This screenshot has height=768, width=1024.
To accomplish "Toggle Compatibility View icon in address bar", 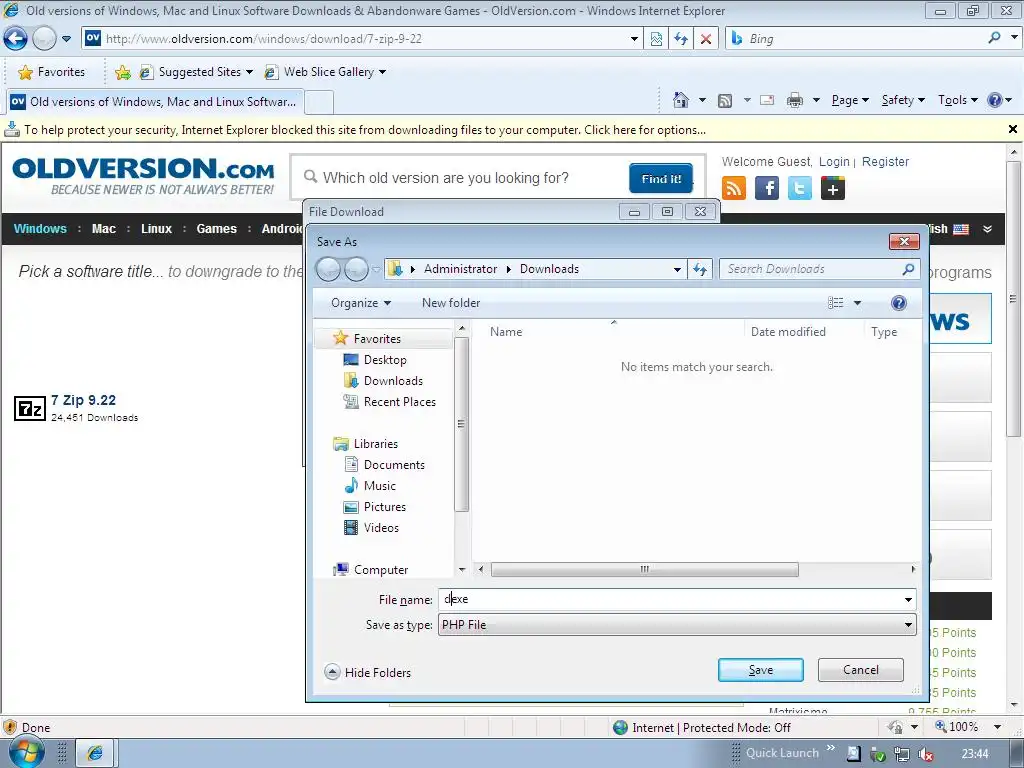I will (x=656, y=39).
